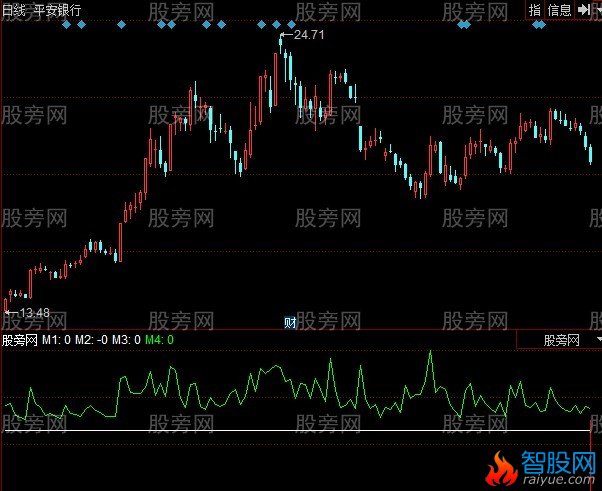Click the 13.48 low price label

coord(34,313)
